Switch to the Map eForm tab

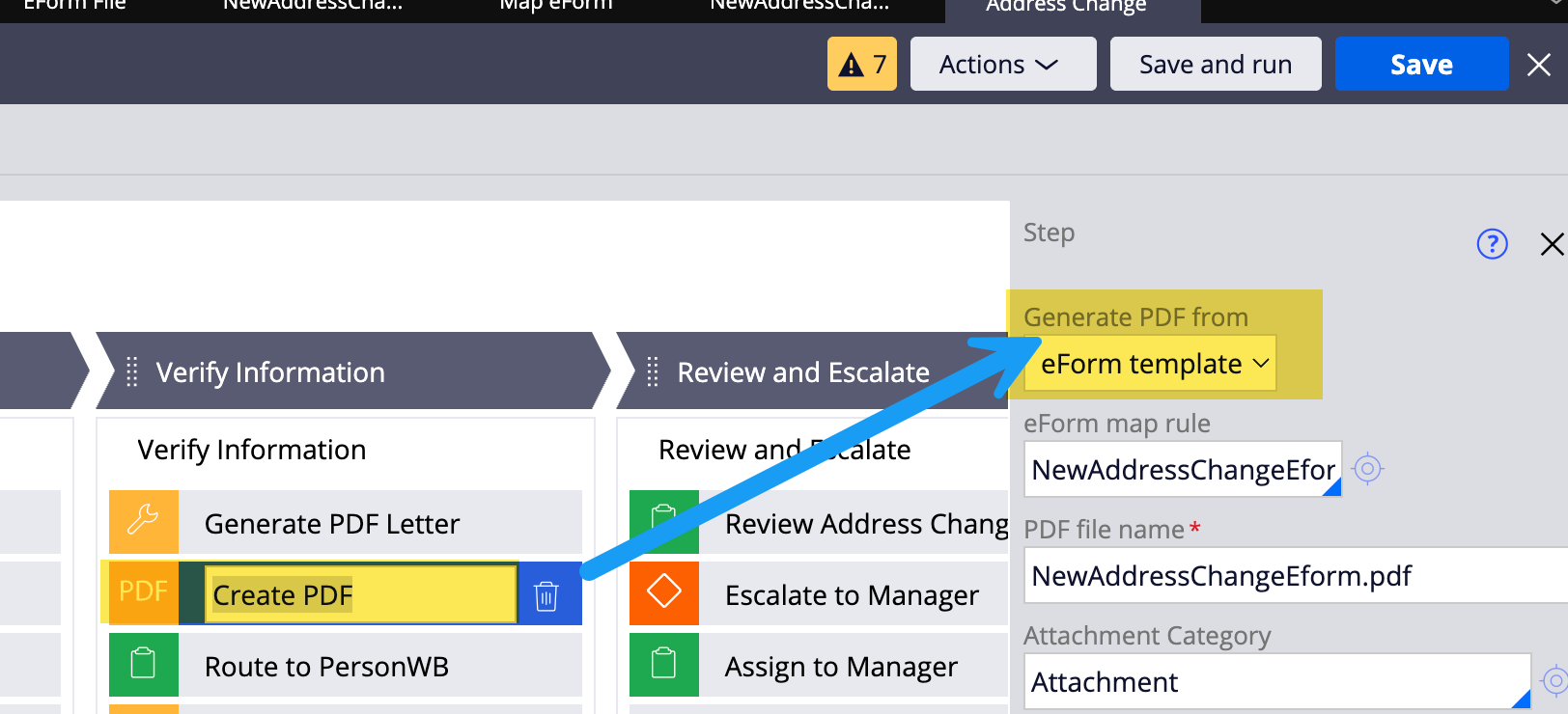click(556, 6)
